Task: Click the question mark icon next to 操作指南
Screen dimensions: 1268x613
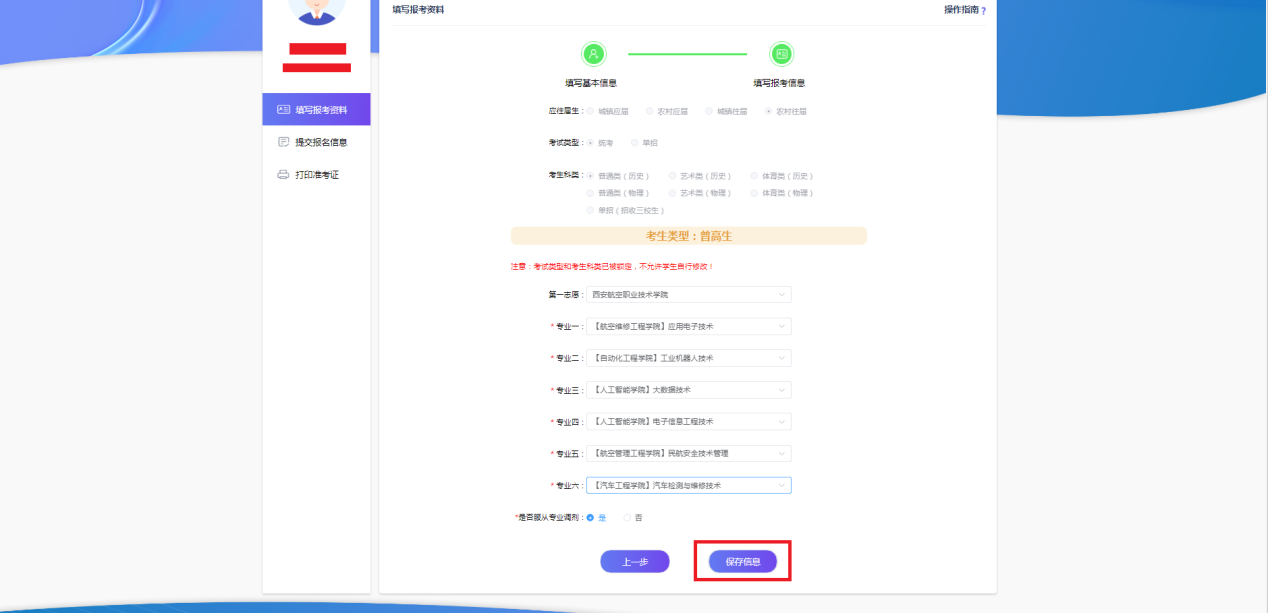Action: tap(983, 11)
